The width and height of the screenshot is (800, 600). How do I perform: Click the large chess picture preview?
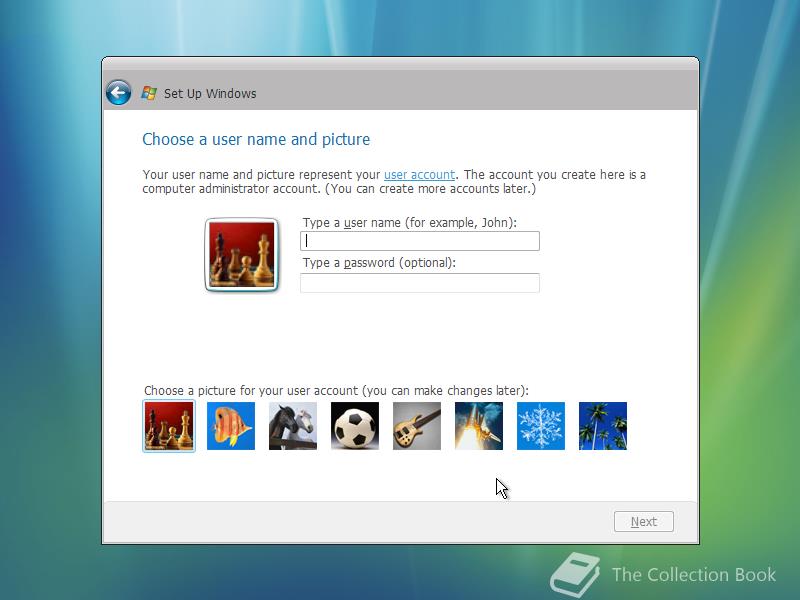coord(242,255)
